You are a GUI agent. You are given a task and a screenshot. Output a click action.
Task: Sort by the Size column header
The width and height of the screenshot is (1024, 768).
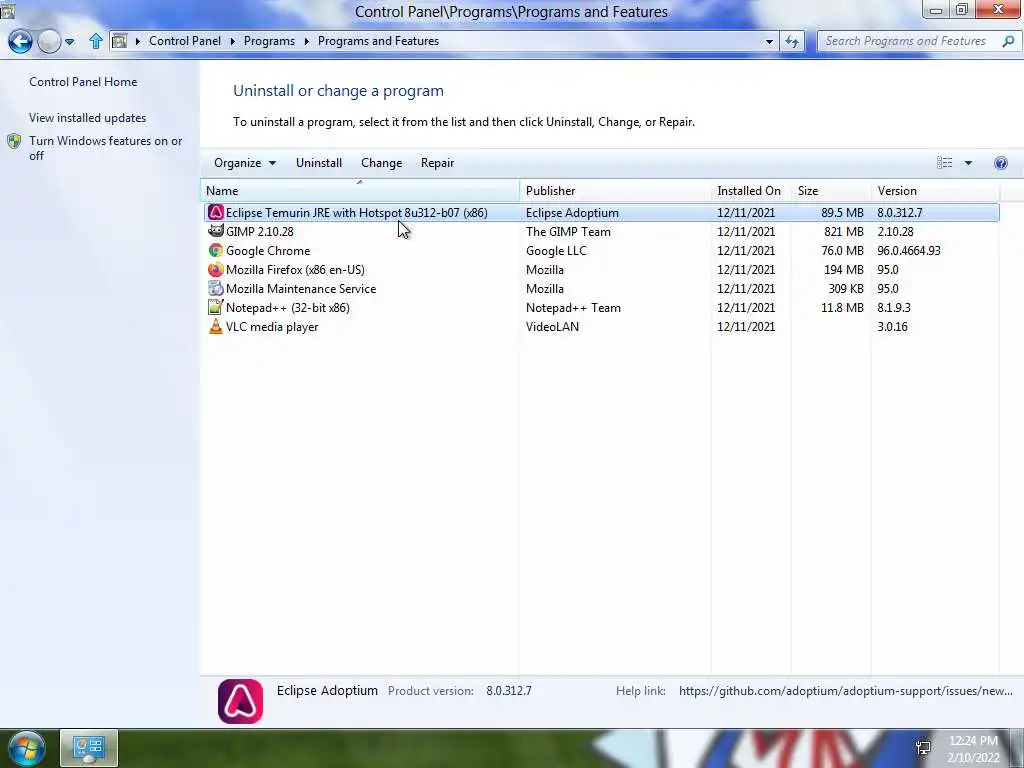pos(830,191)
